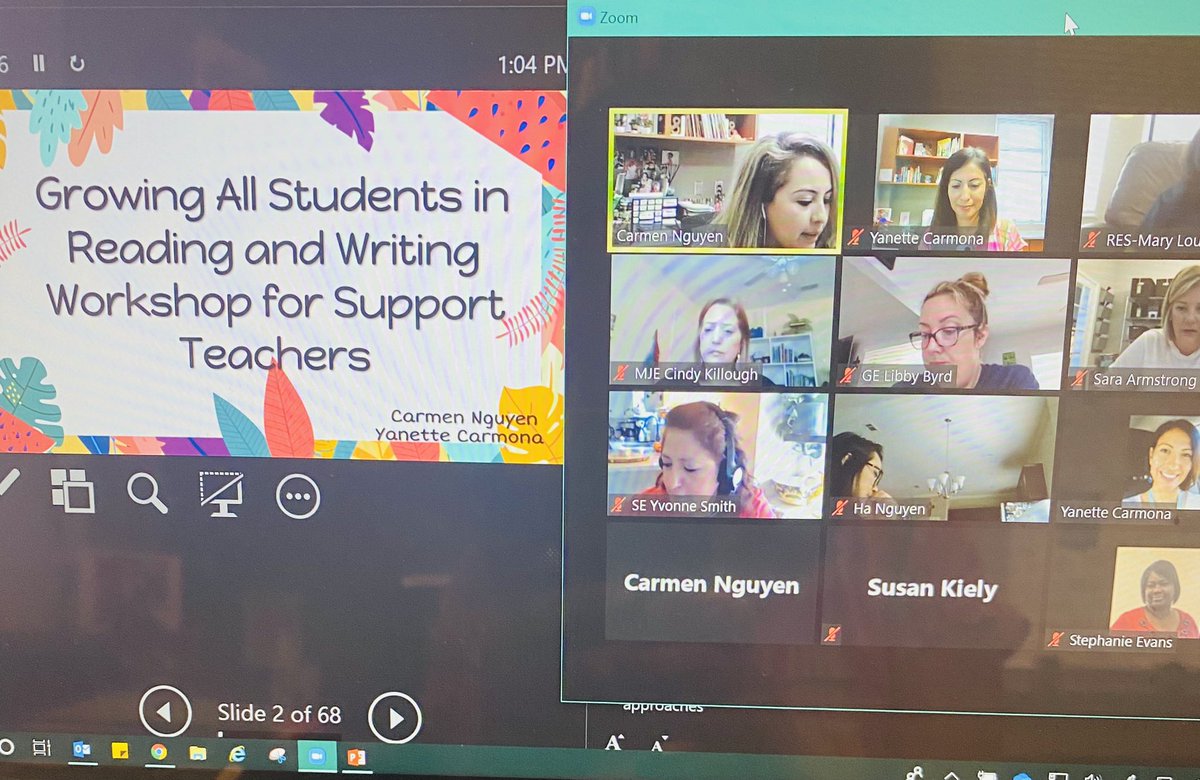Advance to the next slide

tap(394, 716)
